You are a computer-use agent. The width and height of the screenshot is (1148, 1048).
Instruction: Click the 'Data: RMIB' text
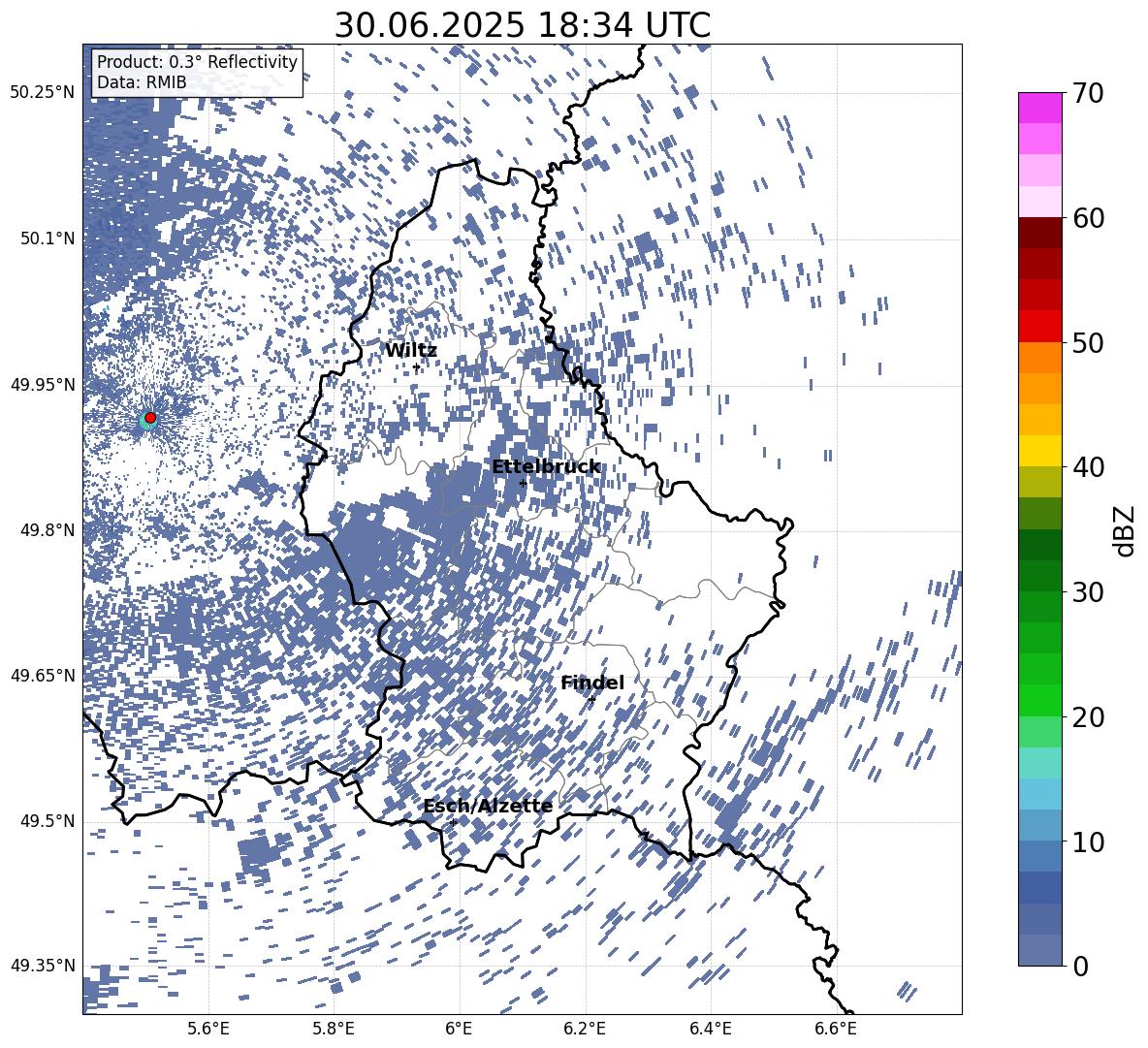[x=142, y=82]
